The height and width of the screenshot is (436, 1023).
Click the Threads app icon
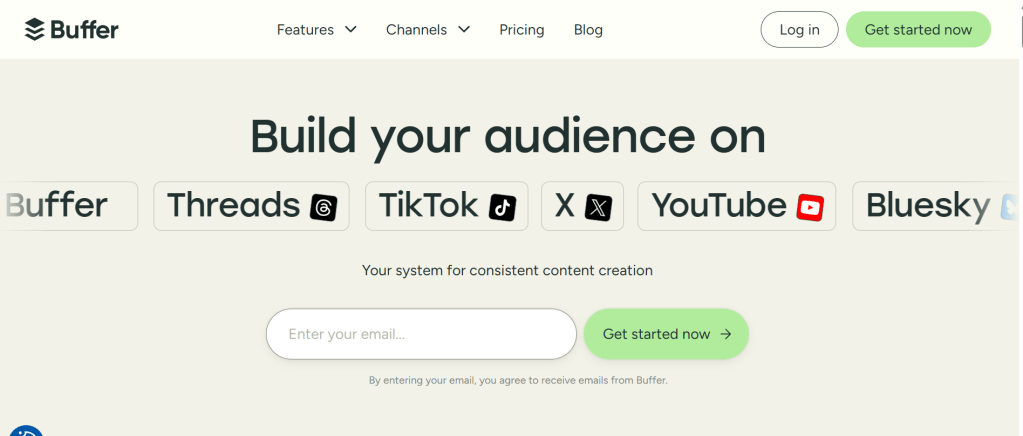(x=324, y=207)
